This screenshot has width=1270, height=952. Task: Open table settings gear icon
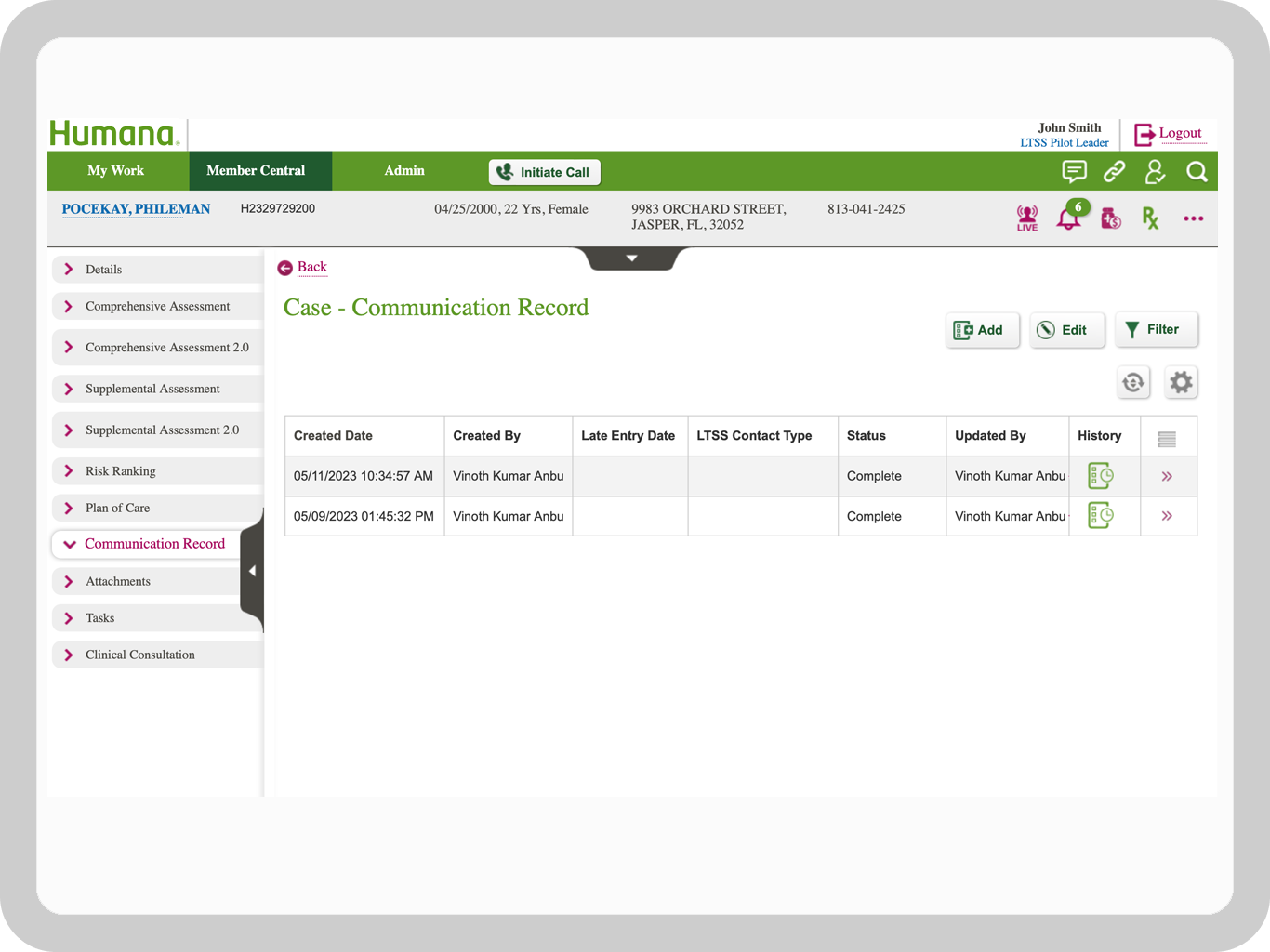click(1181, 382)
